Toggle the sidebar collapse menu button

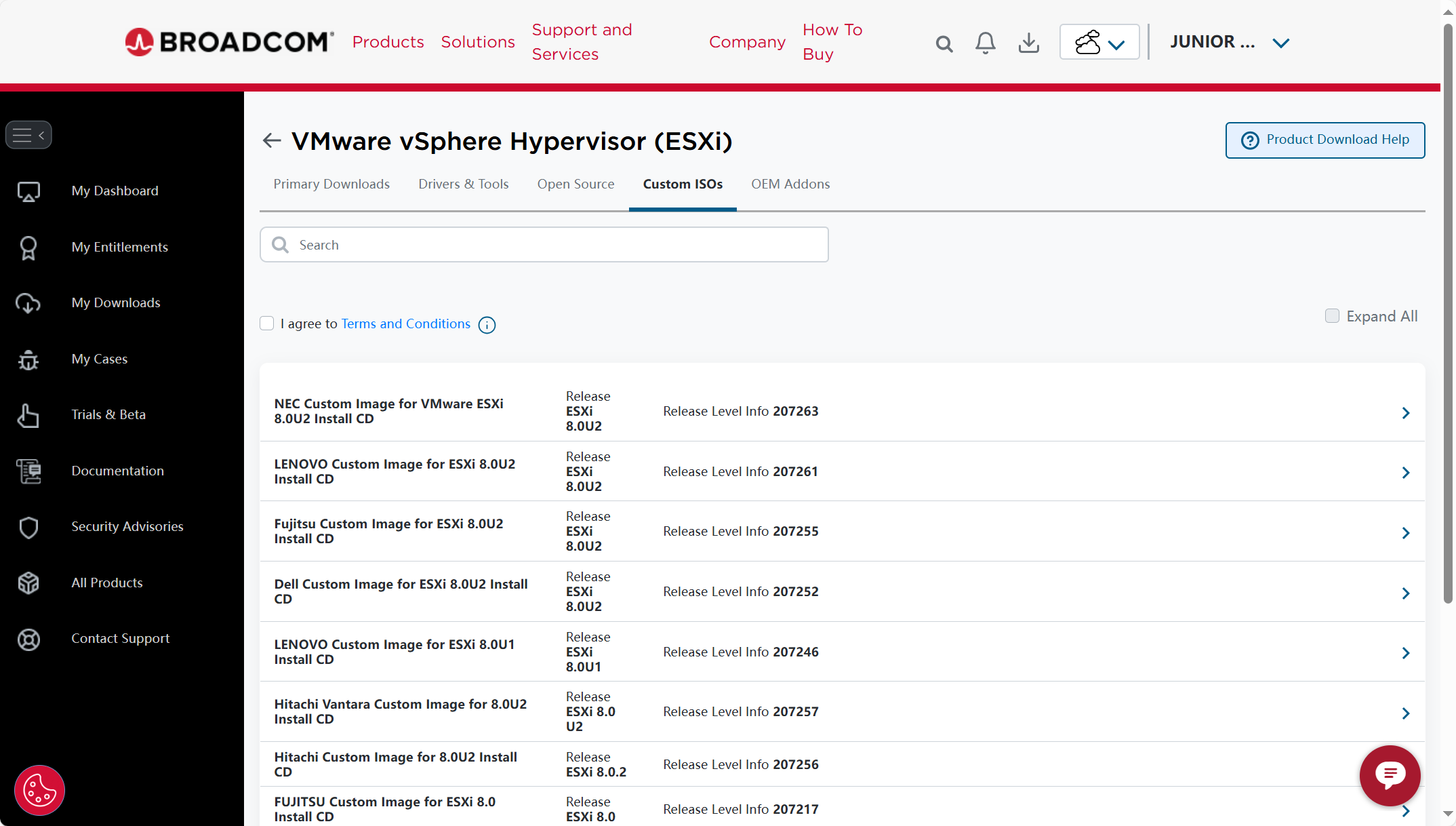click(28, 134)
